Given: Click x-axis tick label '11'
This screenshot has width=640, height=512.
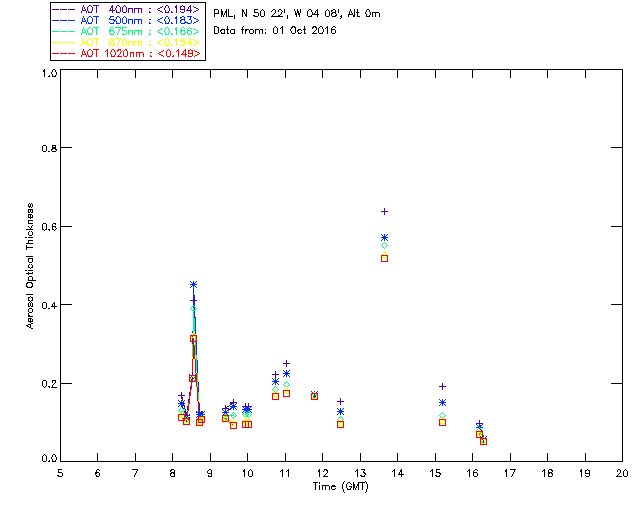Looking at the screenshot, I should (285, 473).
